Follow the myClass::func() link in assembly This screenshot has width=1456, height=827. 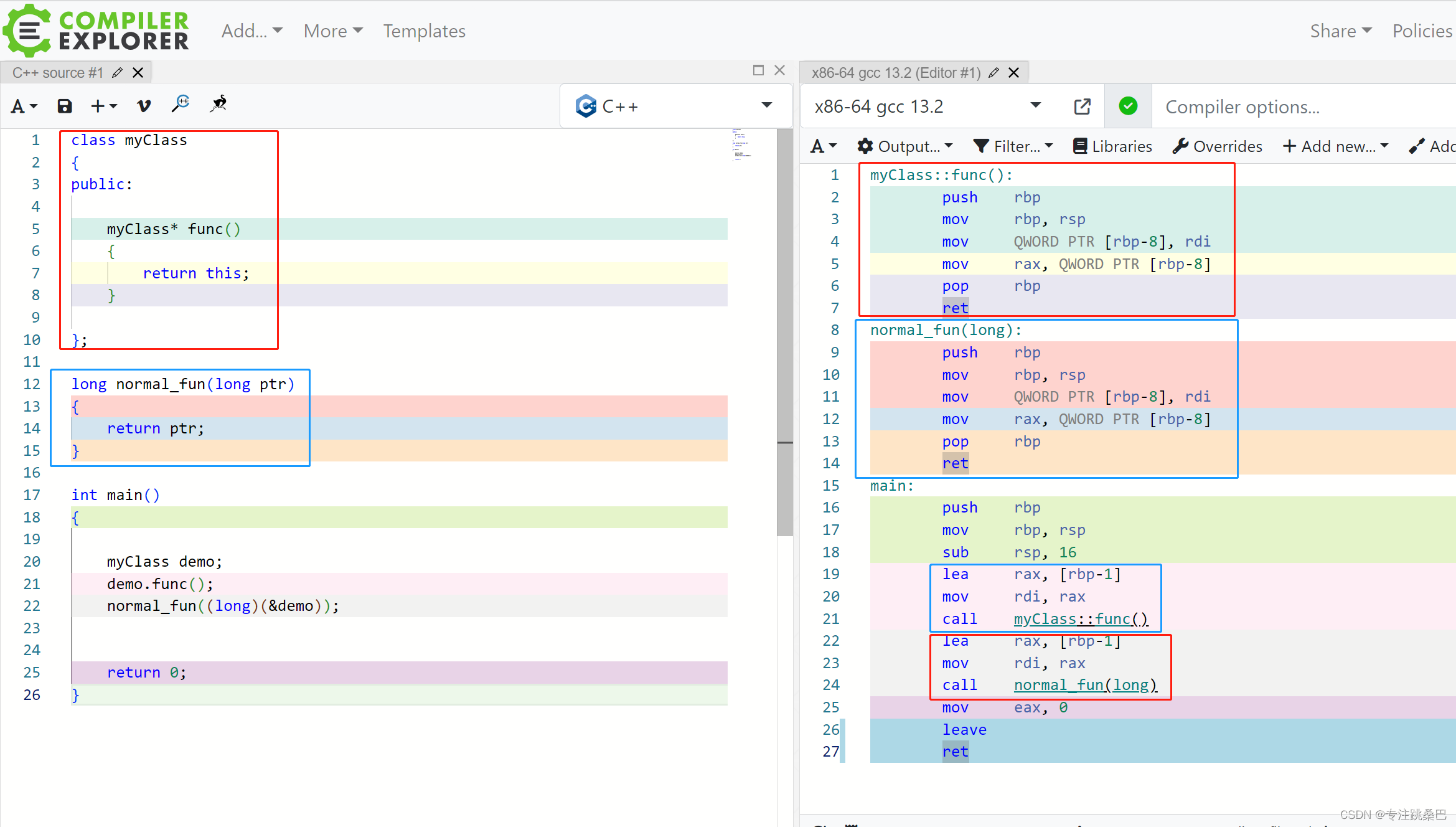pos(1081,619)
